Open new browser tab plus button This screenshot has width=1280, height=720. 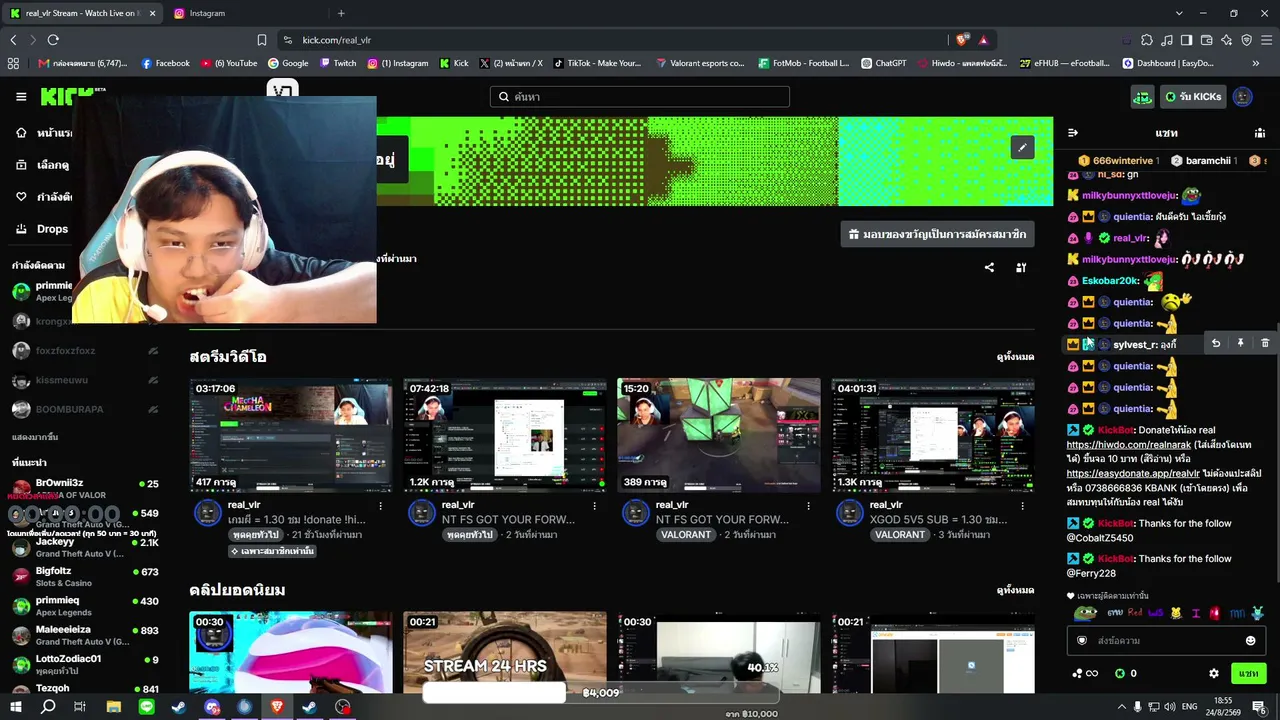pyautogui.click(x=341, y=13)
